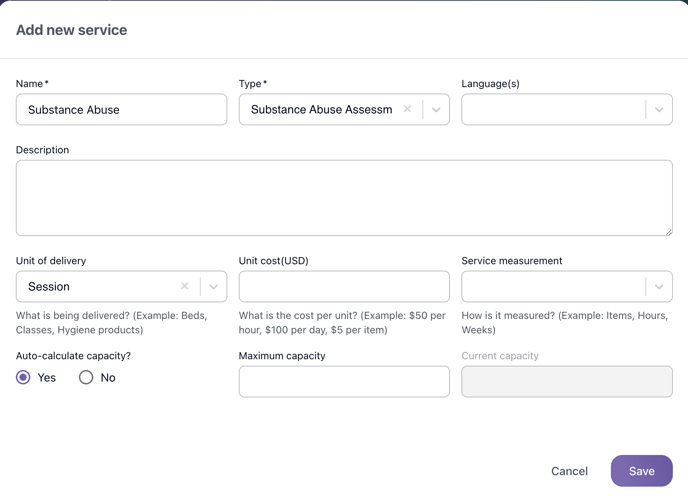Image resolution: width=688 pixels, height=496 pixels.
Task: Select No for auto-calculate capacity
Action: pos(86,377)
